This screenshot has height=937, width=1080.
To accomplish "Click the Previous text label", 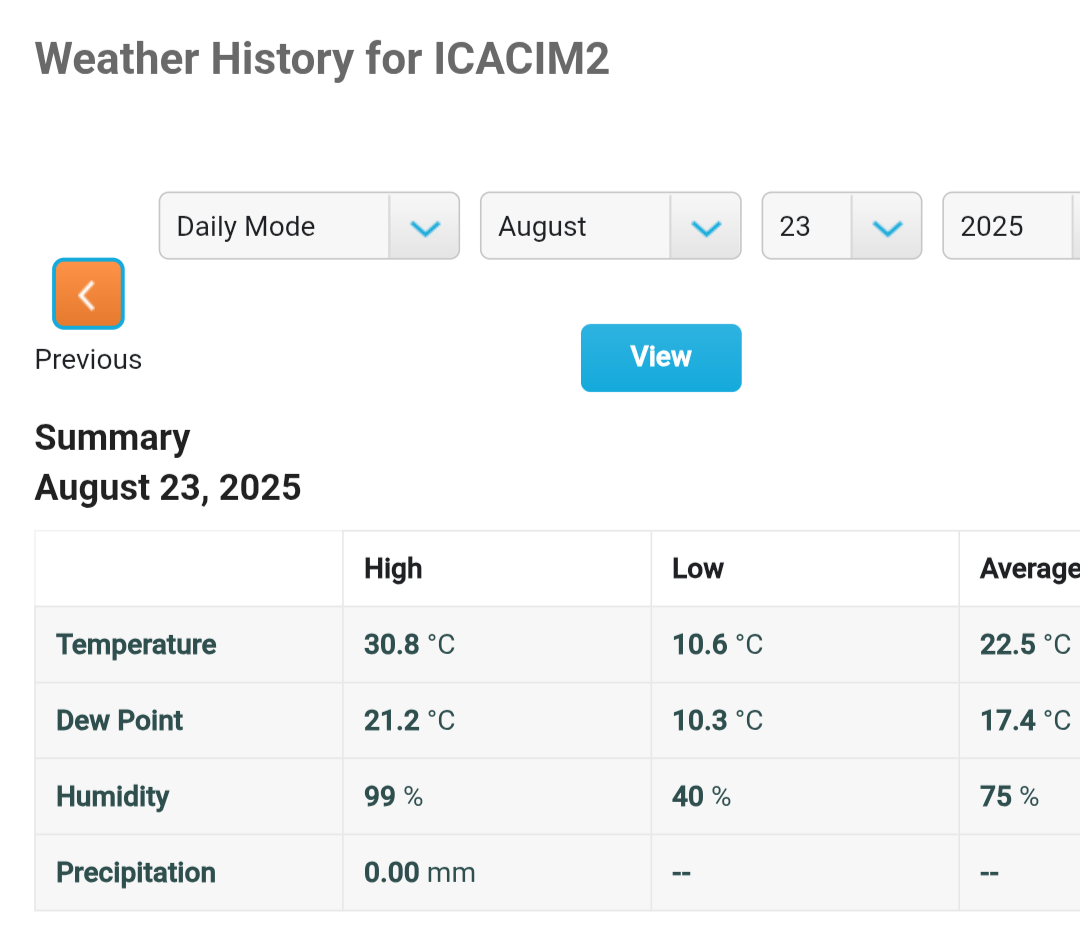I will coord(88,360).
